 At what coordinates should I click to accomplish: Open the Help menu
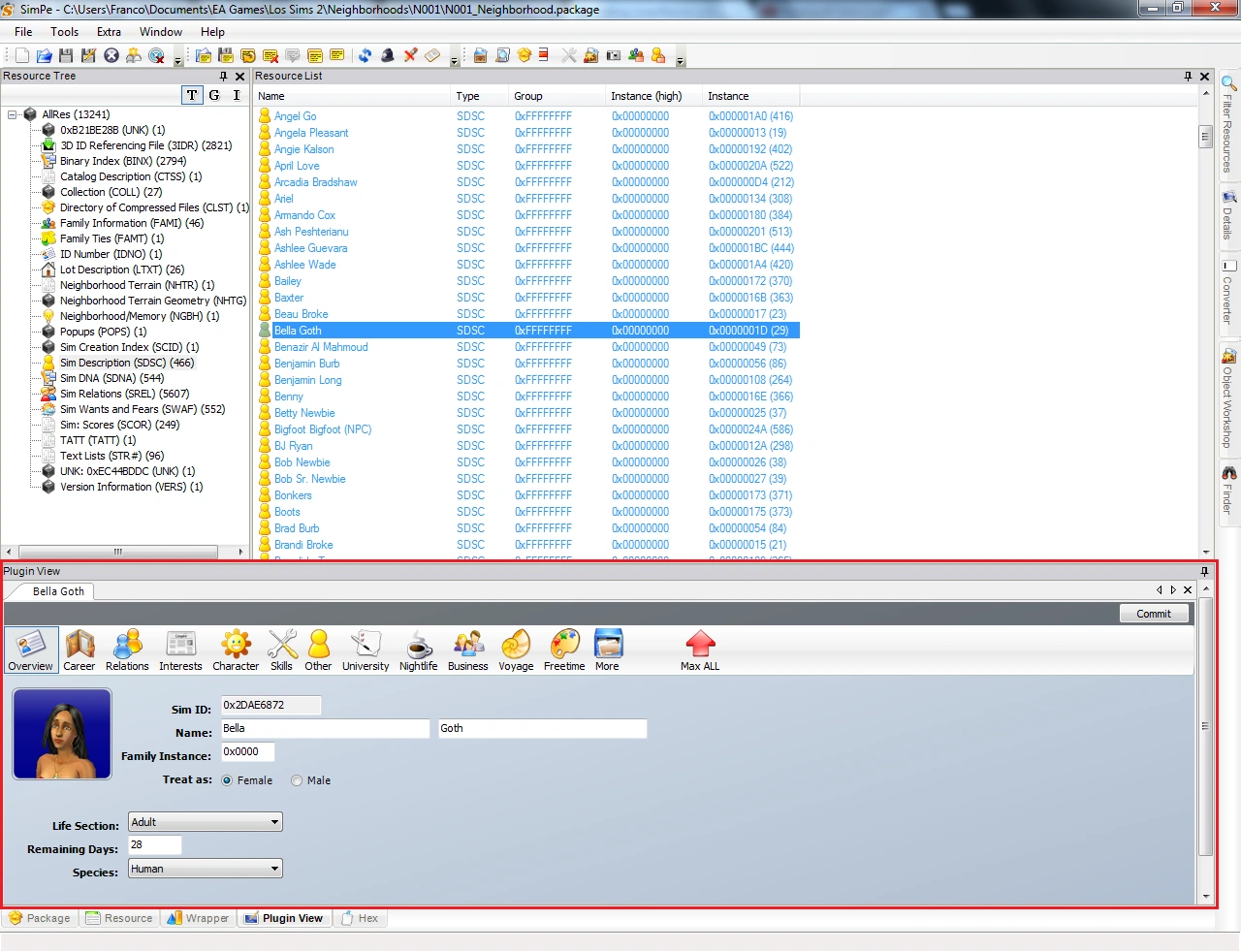[x=212, y=32]
